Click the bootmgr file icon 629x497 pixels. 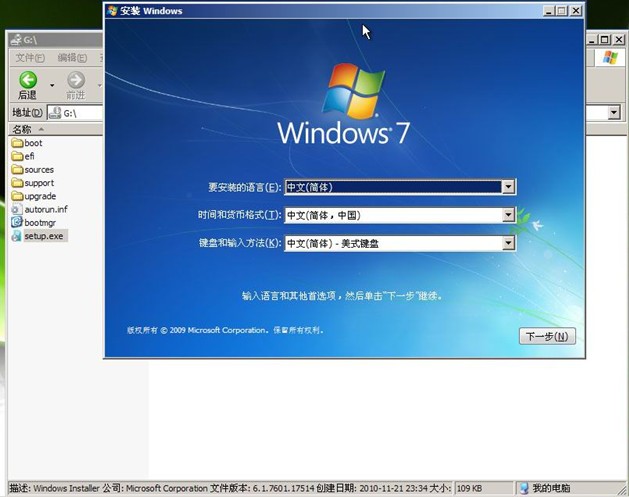[x=17, y=222]
